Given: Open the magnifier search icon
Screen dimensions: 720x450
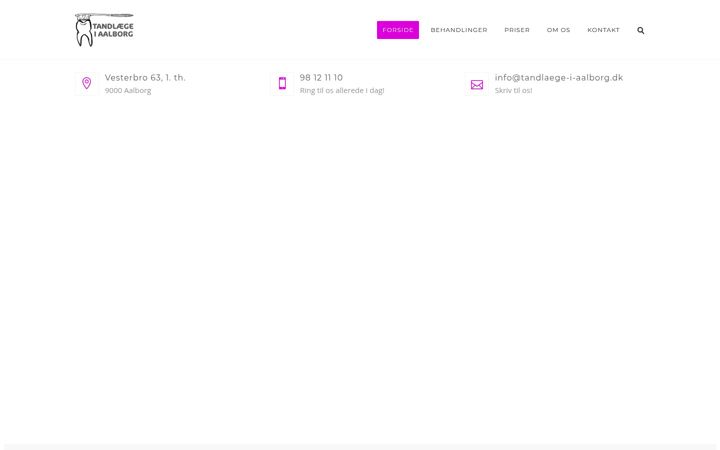Looking at the screenshot, I should point(641,30).
